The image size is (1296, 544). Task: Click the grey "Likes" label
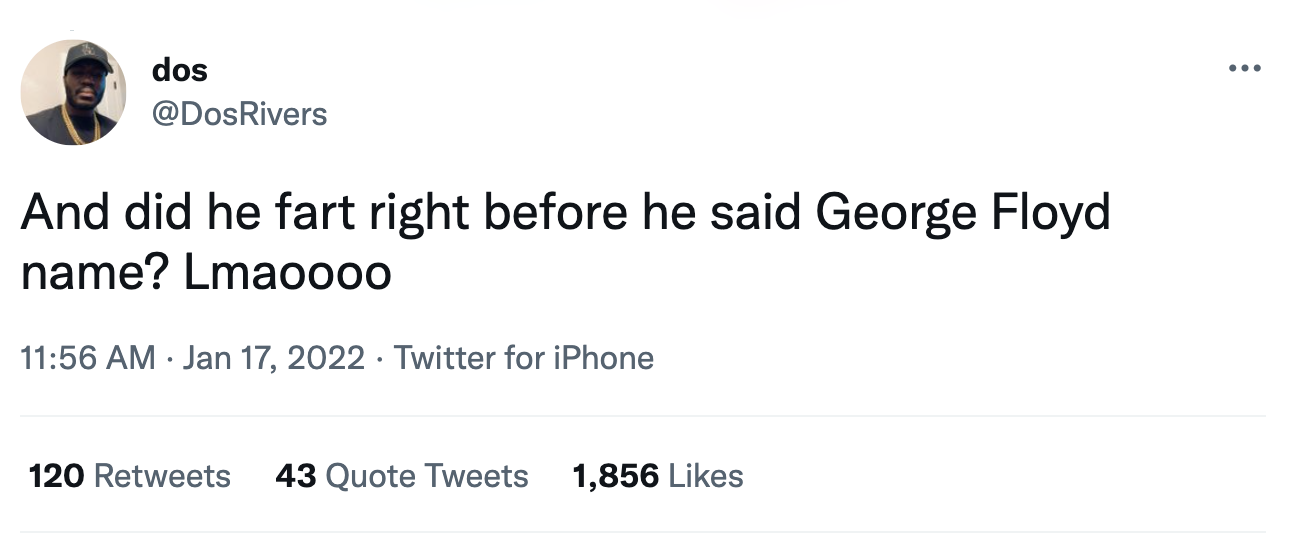[706, 476]
